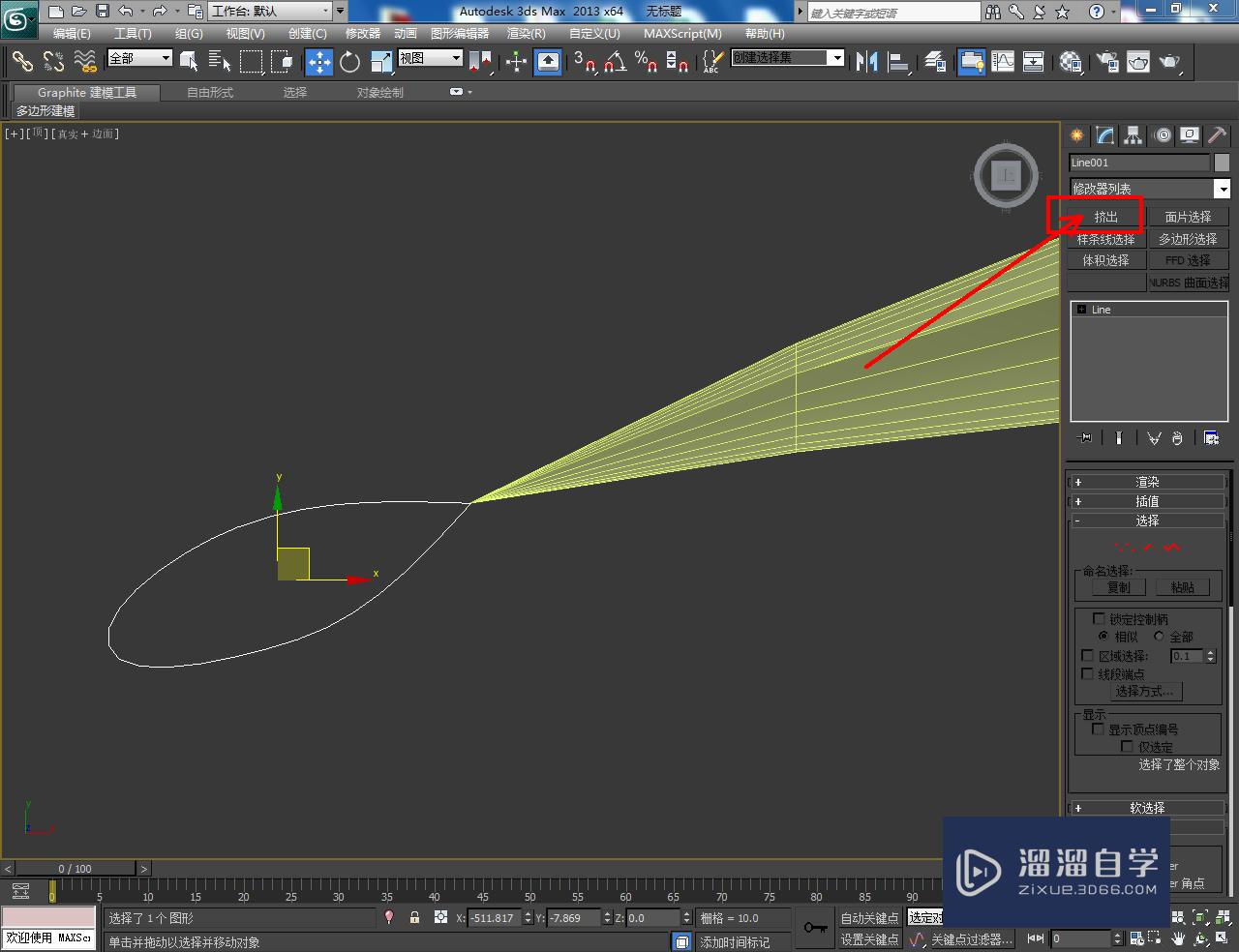The height and width of the screenshot is (952, 1239).
Task: Toggle Window/Crossing selection icon
Action: tap(282, 62)
